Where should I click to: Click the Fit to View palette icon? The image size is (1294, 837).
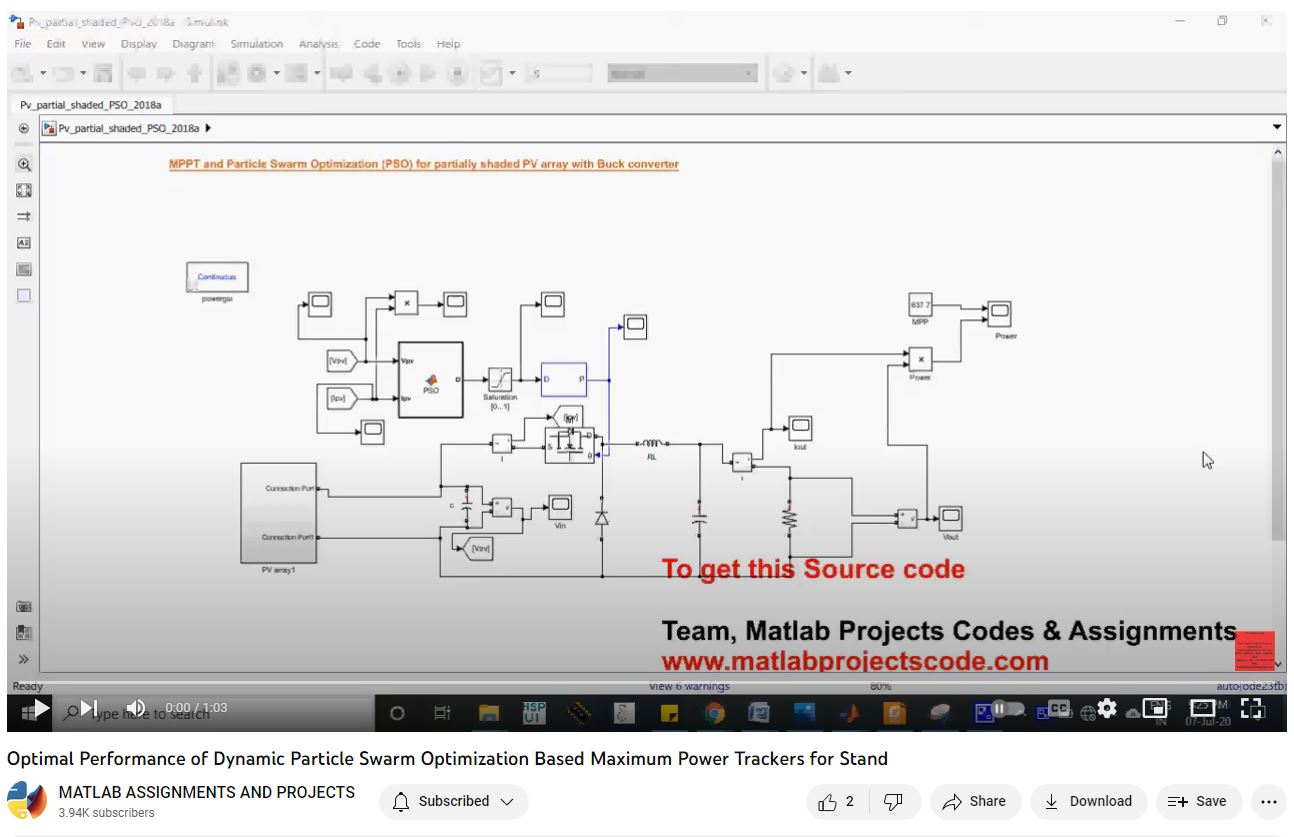(x=24, y=191)
